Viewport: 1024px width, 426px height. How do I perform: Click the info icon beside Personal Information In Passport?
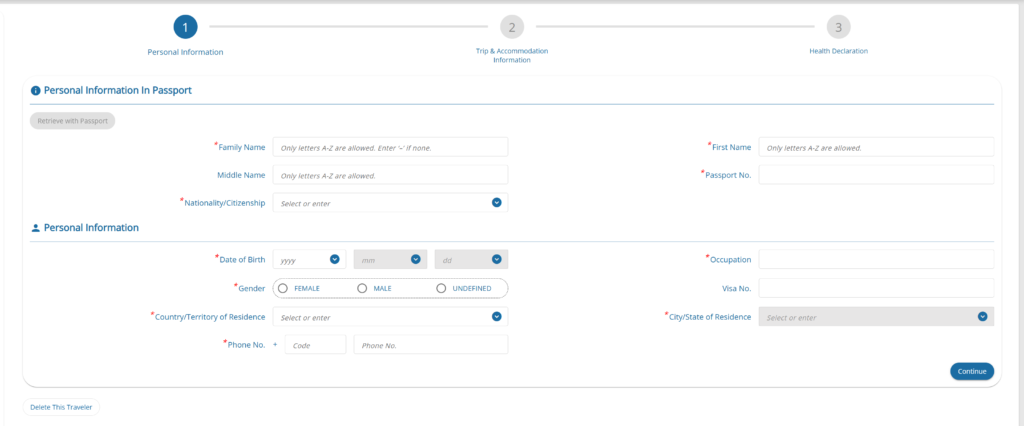36,90
